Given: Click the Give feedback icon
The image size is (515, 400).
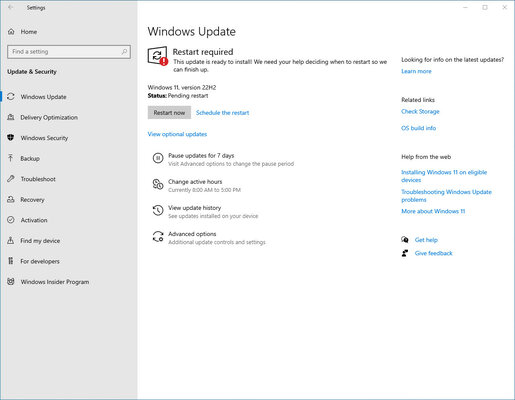Looking at the screenshot, I should point(405,253).
